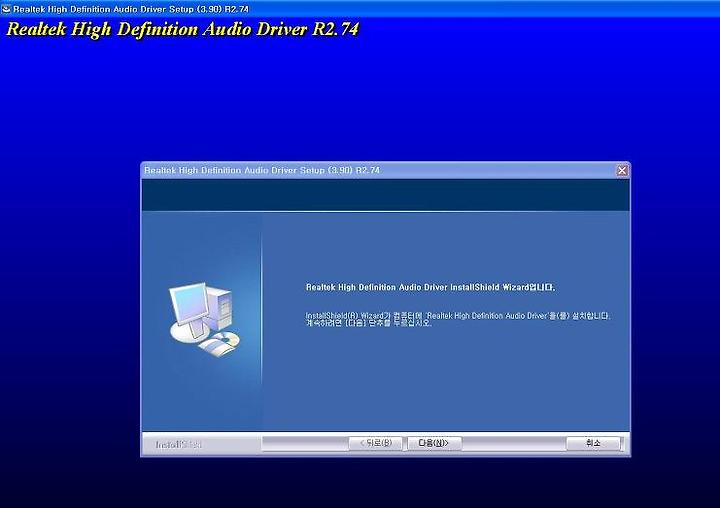Viewport: 720px width, 508px height.
Task: Click the <뒤로(B) back button
Action: [376, 443]
